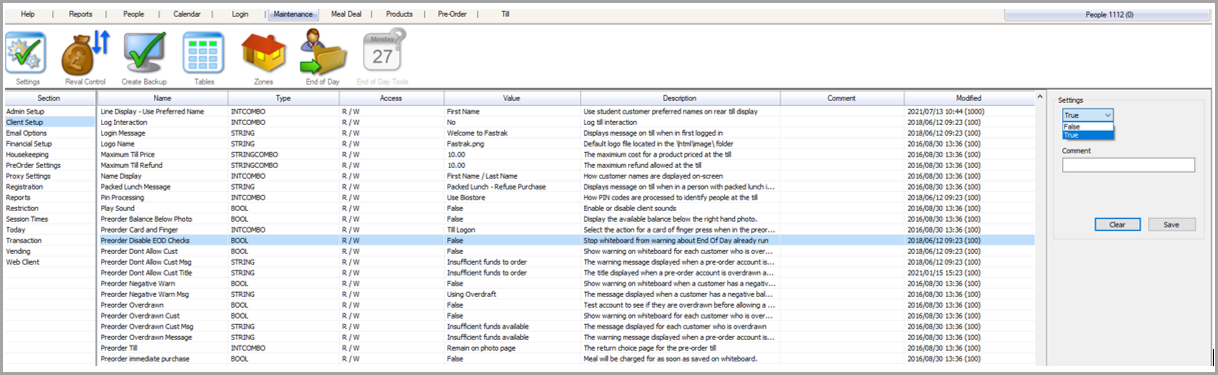Sort by the Description column header
1218x375 pixels.
pyautogui.click(x=680, y=98)
